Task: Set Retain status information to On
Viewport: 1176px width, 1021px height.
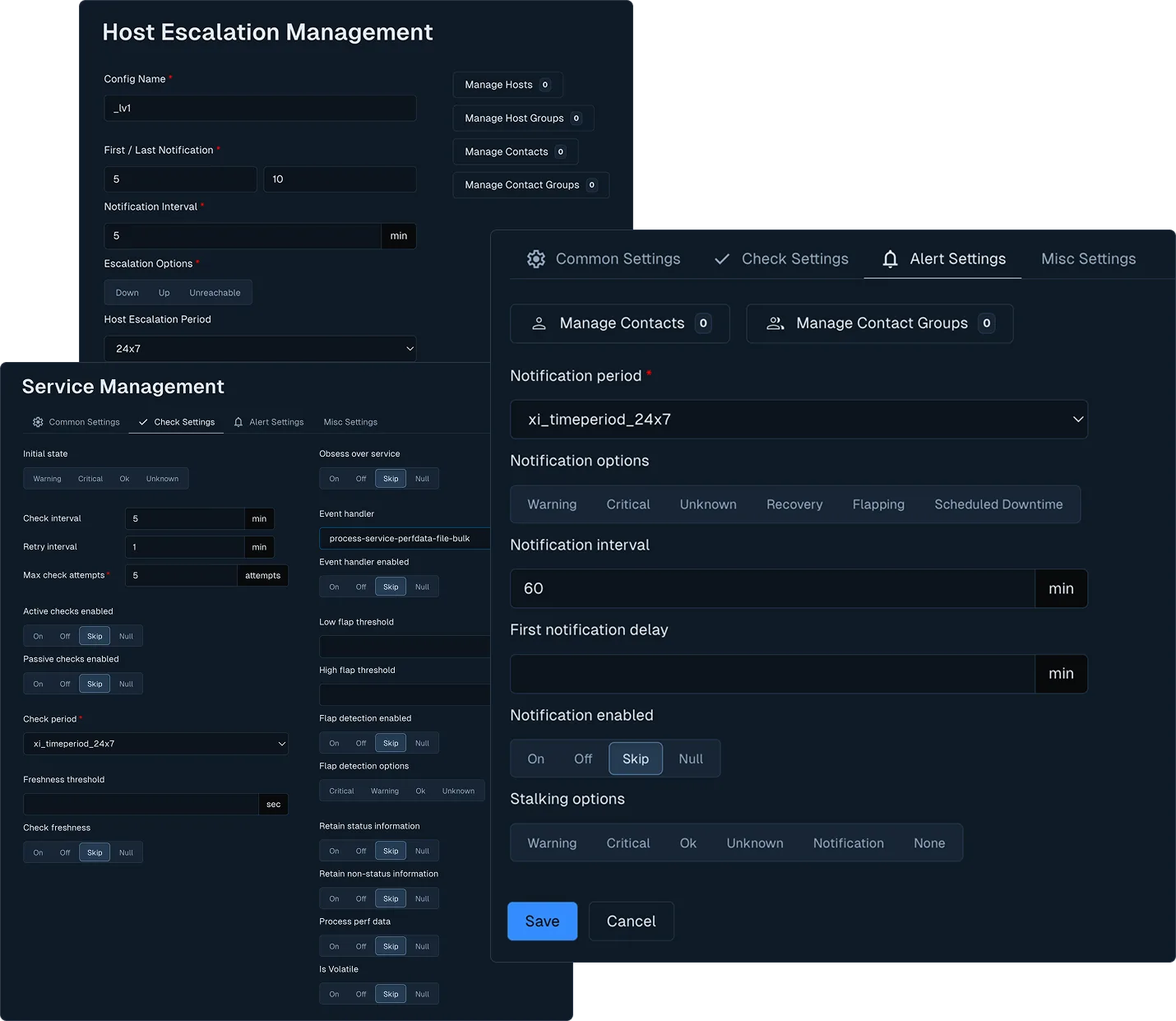Action: [334, 852]
